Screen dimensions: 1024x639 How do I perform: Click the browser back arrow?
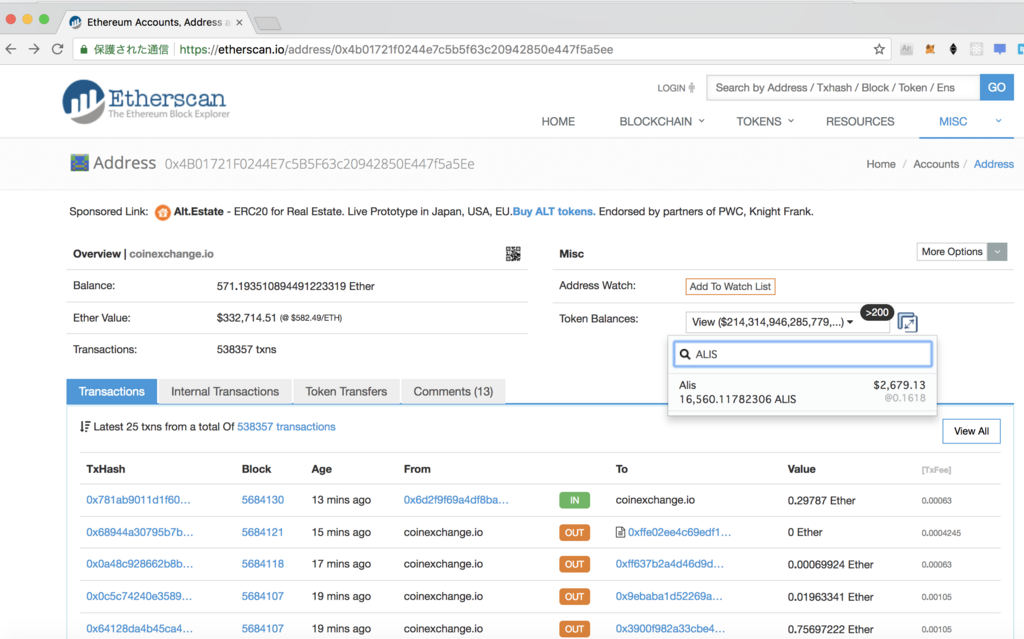click(x=10, y=49)
